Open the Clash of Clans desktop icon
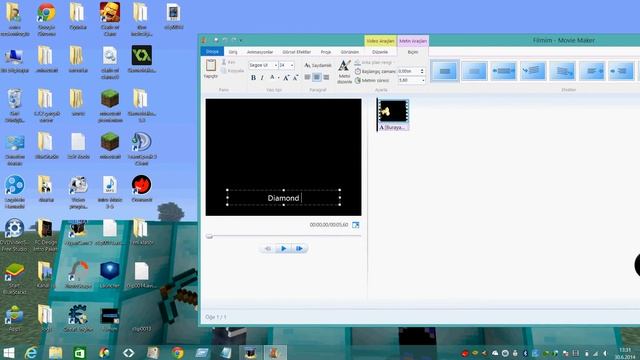Image resolution: width=640 pixels, height=360 pixels. (x=110, y=18)
